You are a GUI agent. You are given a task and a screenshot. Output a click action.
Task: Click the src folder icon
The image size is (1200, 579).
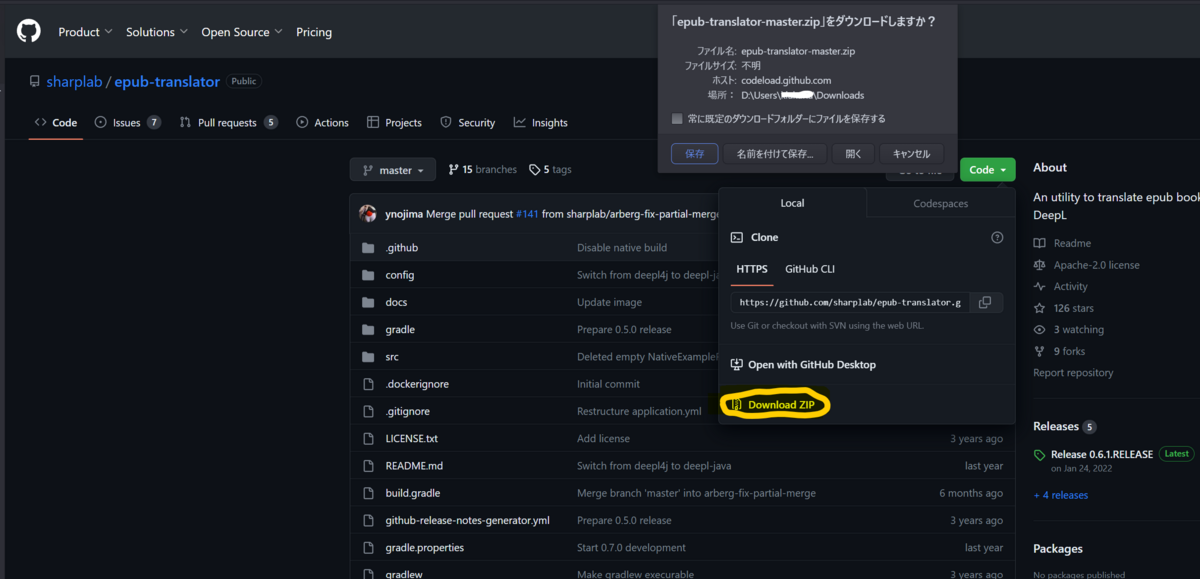point(367,357)
